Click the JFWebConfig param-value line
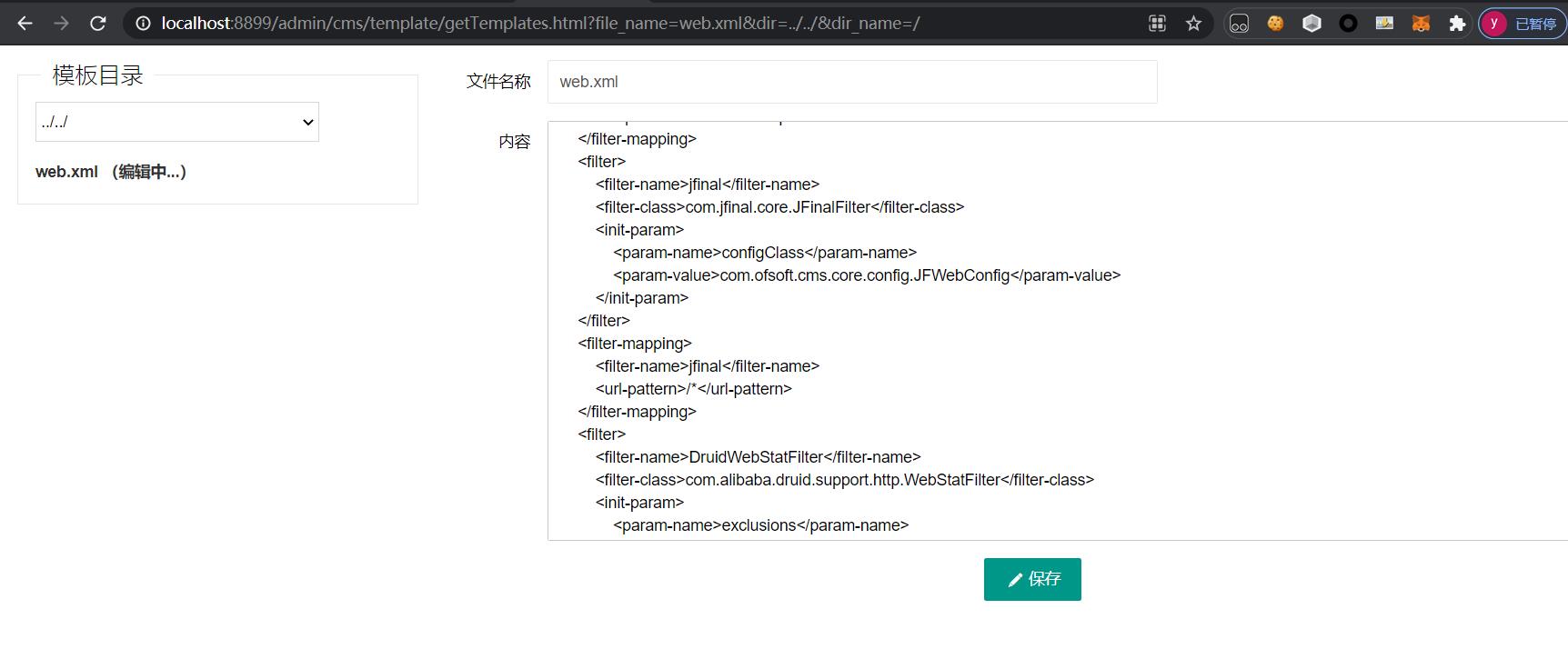This screenshot has width=1568, height=659. 867,275
